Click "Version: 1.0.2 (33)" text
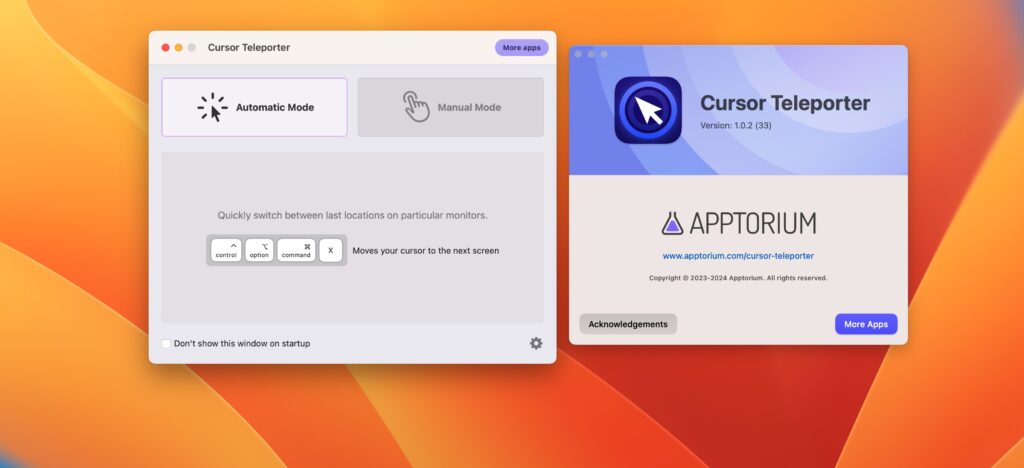1024x468 pixels. (x=735, y=125)
